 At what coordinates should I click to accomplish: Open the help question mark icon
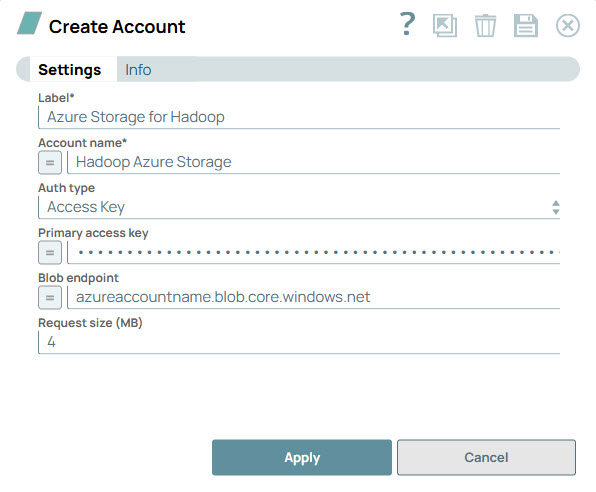[x=407, y=24]
